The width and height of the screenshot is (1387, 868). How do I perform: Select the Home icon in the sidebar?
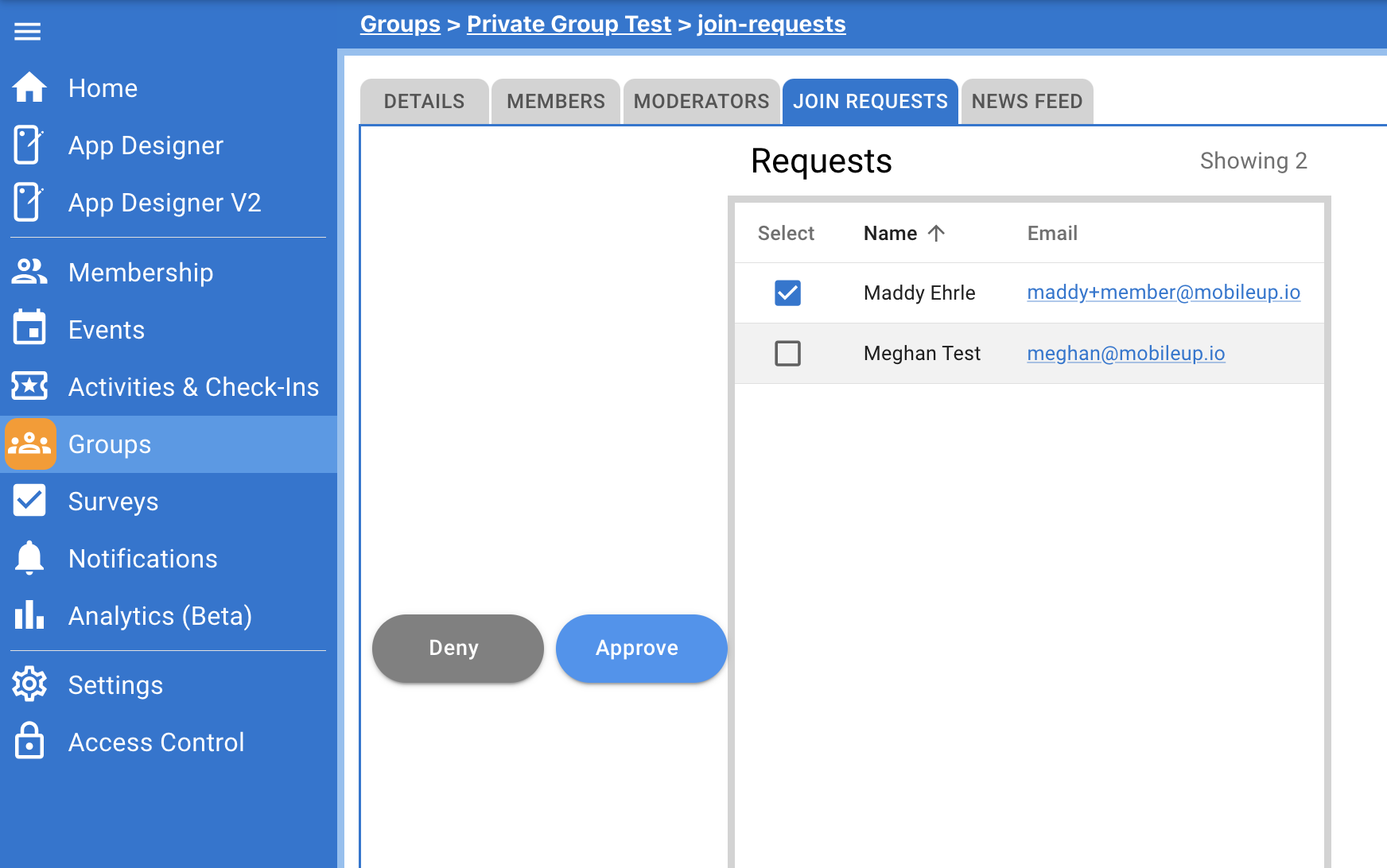pyautogui.click(x=29, y=87)
